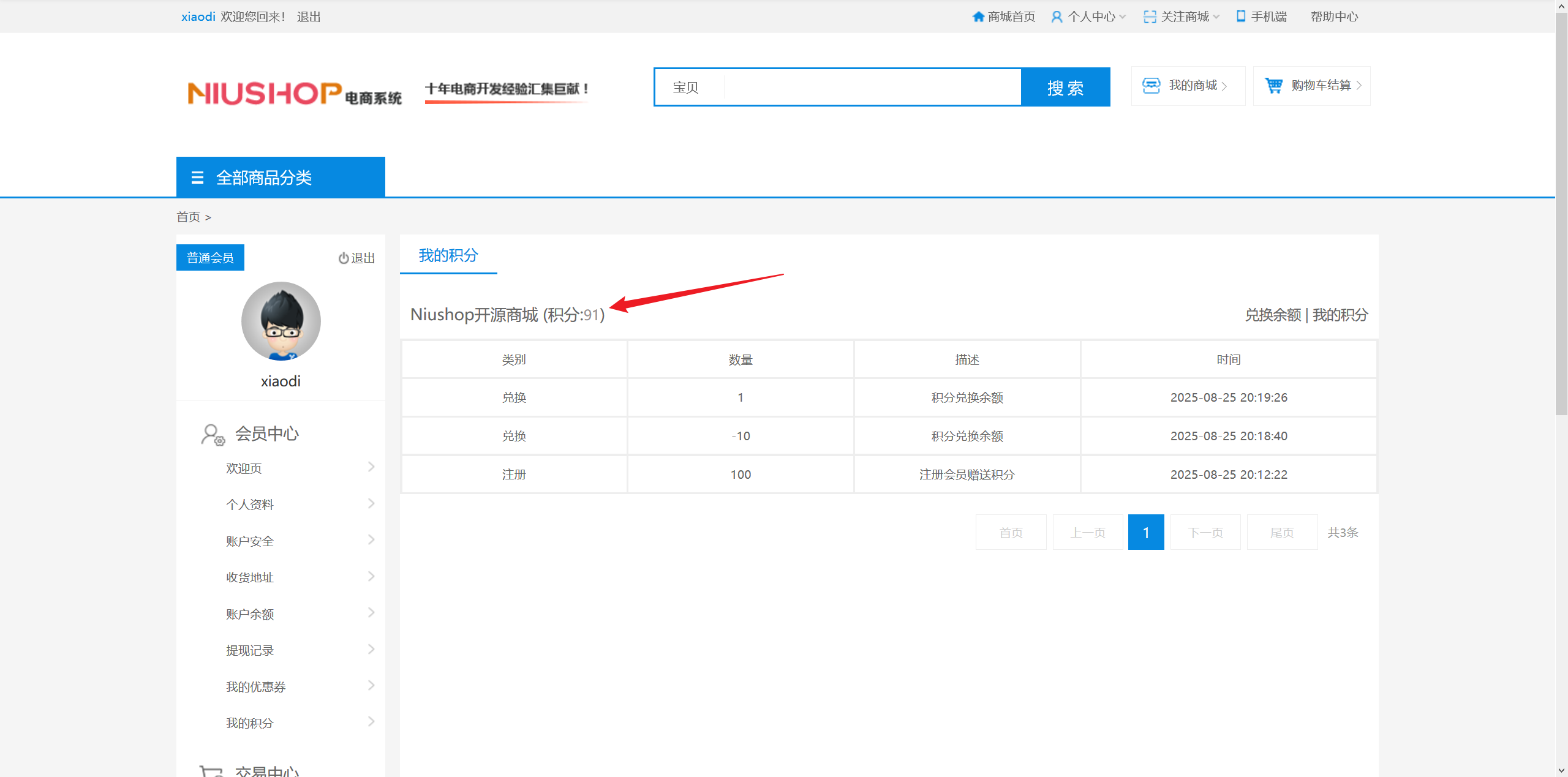
Task: Go to pagination page 1
Action: 1145,532
